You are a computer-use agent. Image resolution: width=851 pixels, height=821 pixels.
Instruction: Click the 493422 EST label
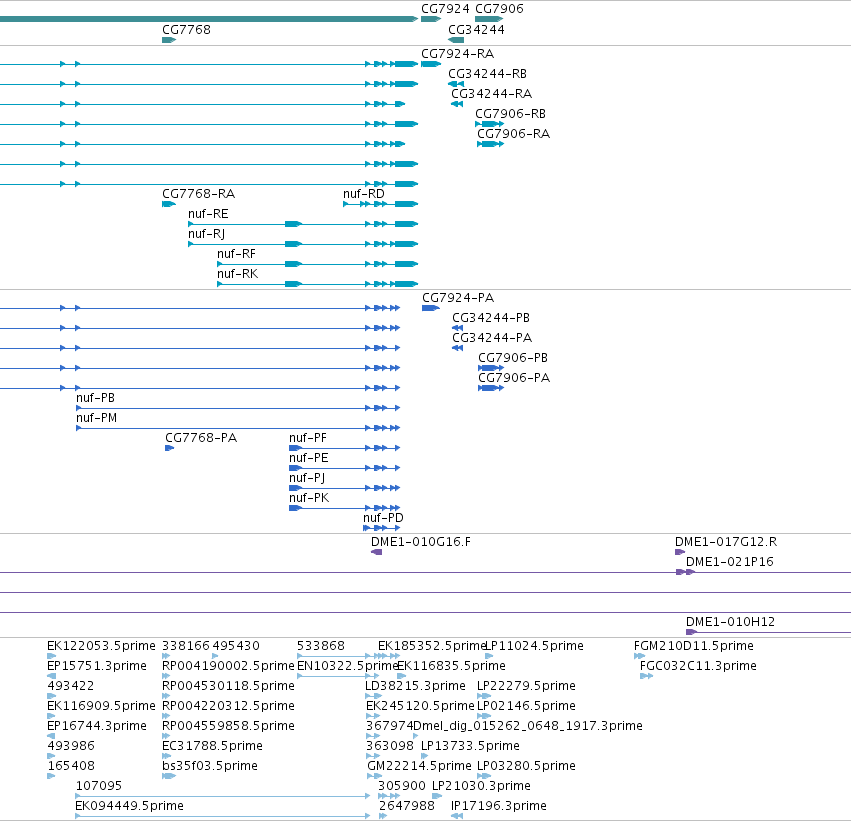[x=71, y=686]
